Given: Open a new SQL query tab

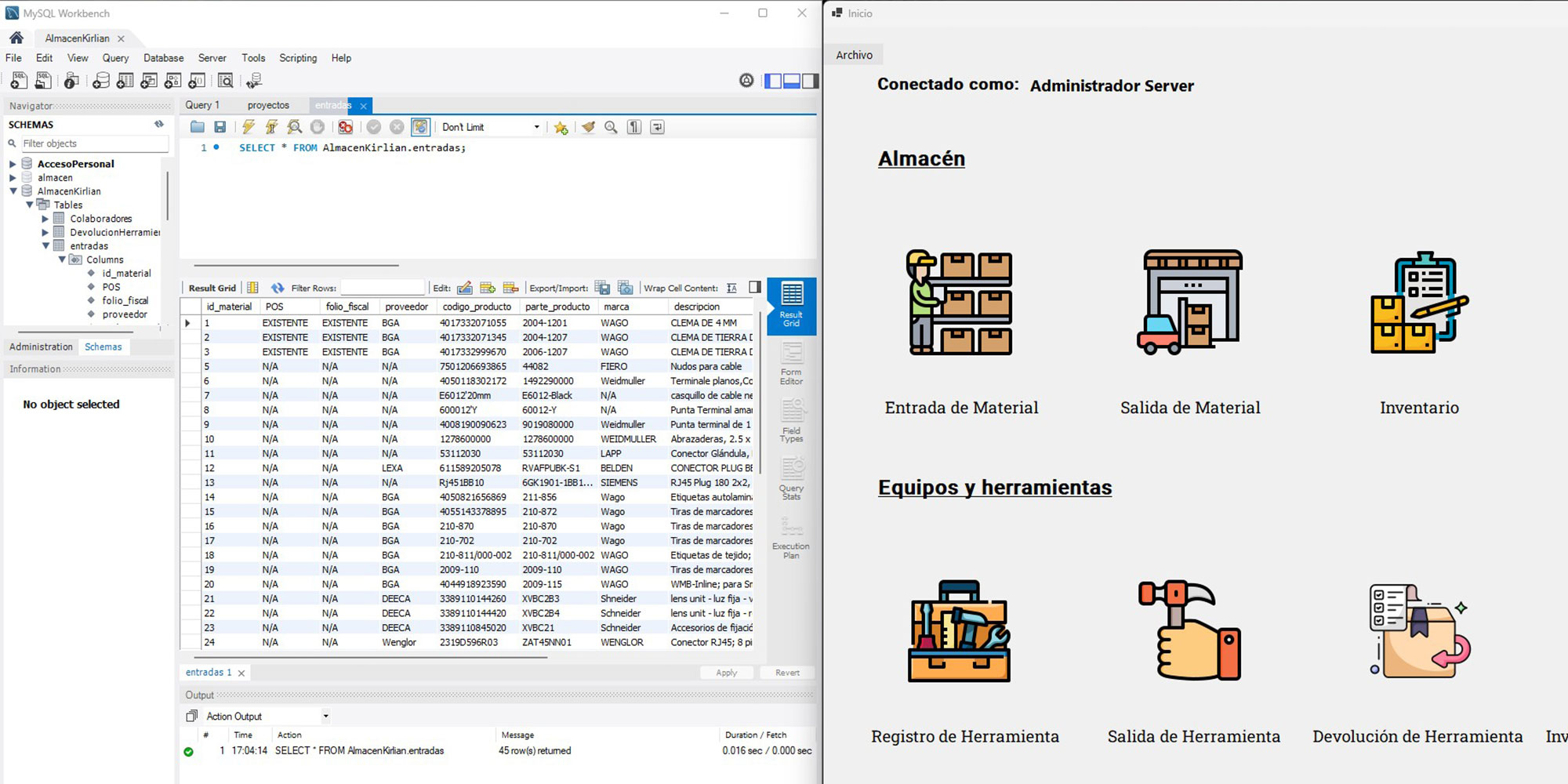Looking at the screenshot, I should [17, 80].
